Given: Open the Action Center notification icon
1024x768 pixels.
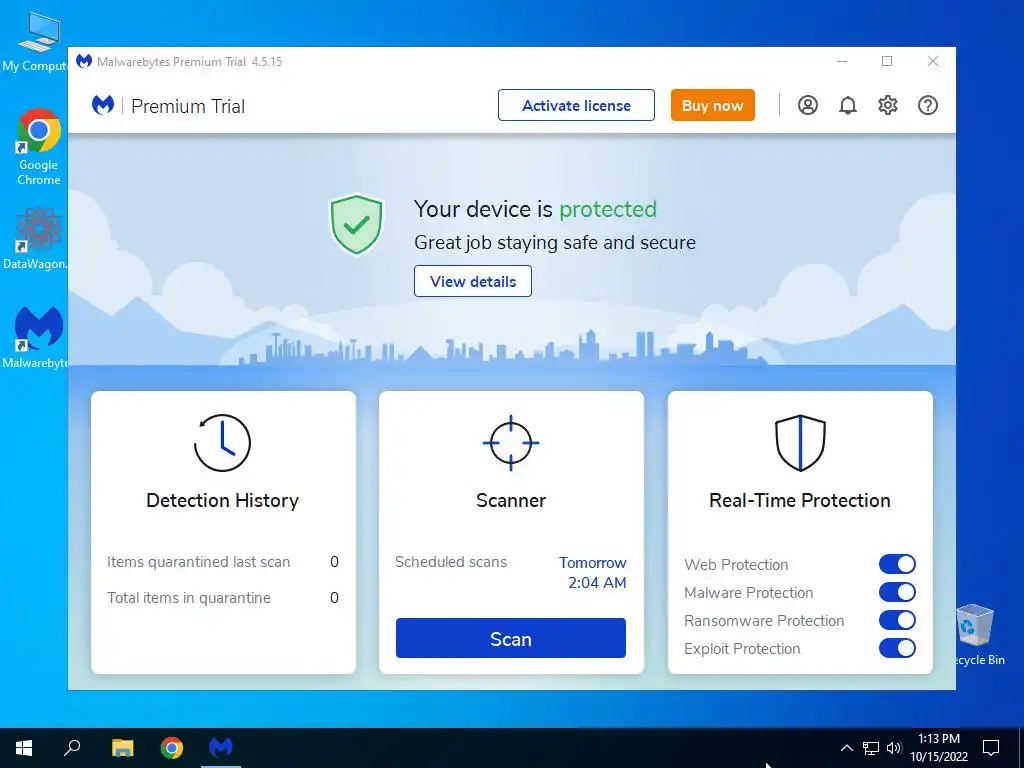Looking at the screenshot, I should (x=991, y=748).
